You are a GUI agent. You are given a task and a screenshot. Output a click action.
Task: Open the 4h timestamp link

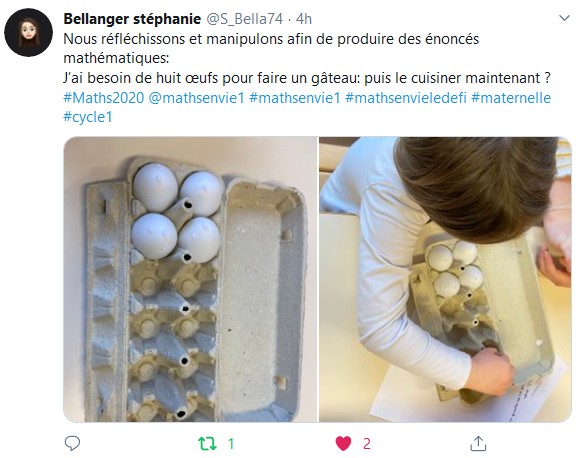click(304, 19)
